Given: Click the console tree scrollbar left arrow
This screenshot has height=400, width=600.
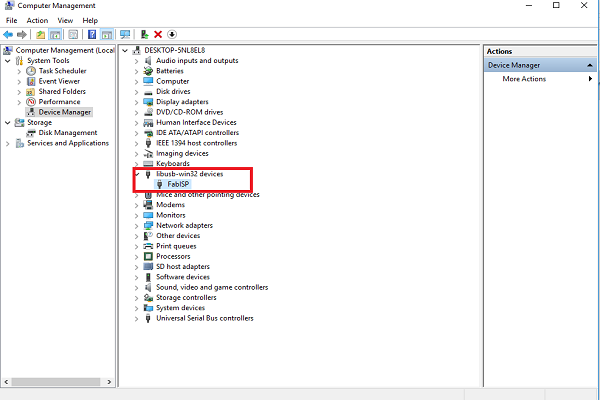Looking at the screenshot, I should click(6, 382).
